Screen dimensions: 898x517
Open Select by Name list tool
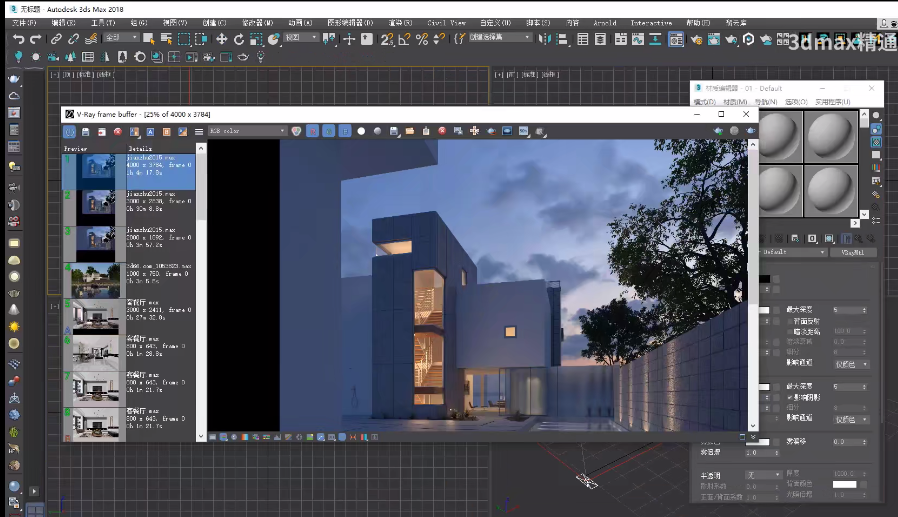tap(167, 39)
